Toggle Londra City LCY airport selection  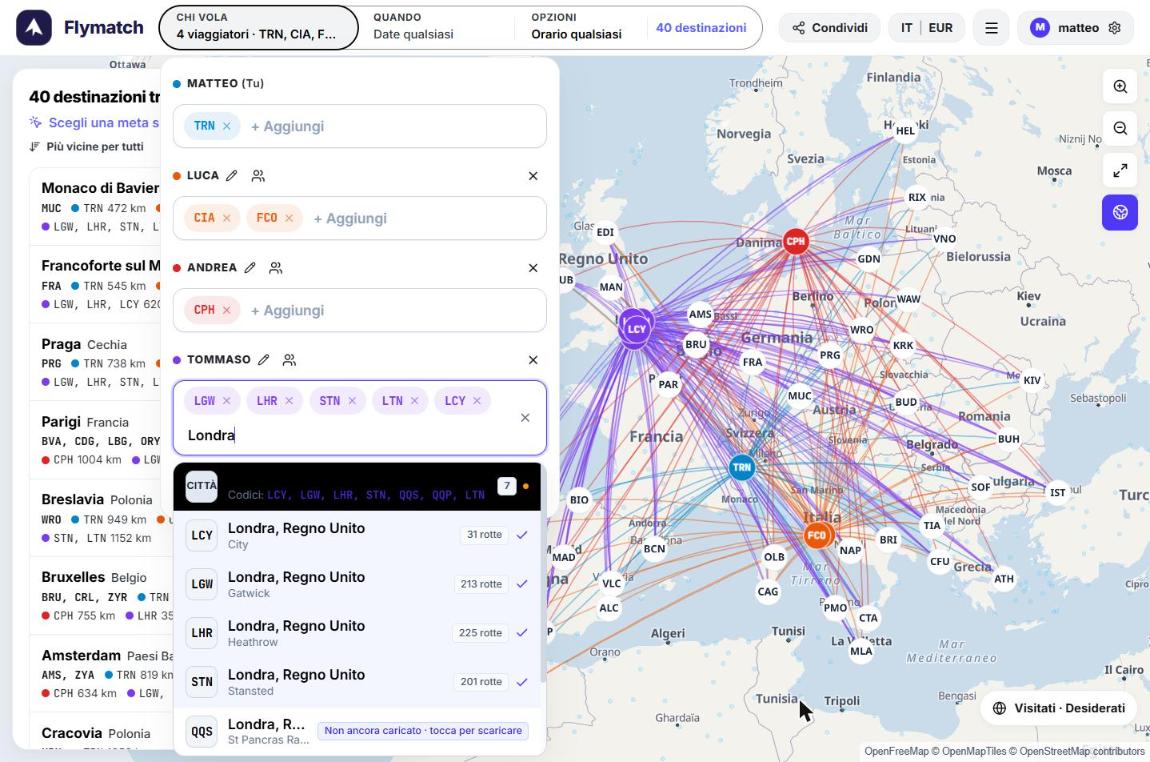coord(357,535)
